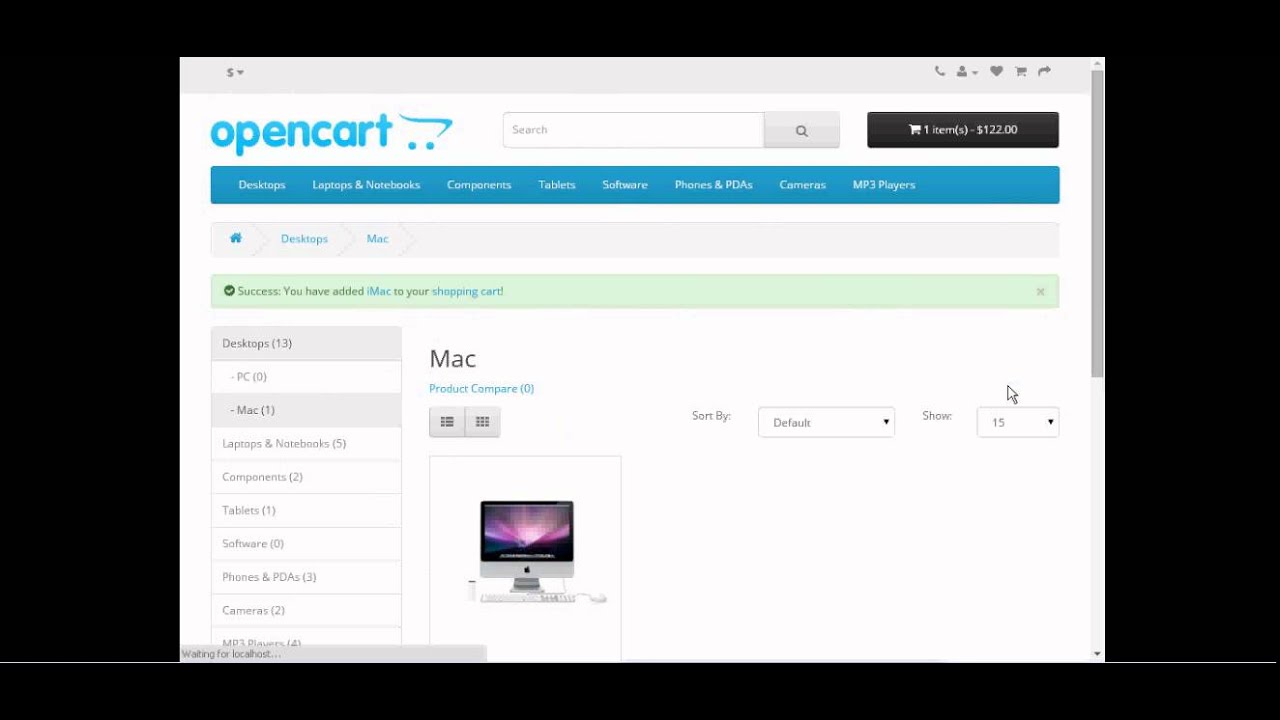
Task: Click the scrollbar down arrow
Action: [x=1097, y=654]
